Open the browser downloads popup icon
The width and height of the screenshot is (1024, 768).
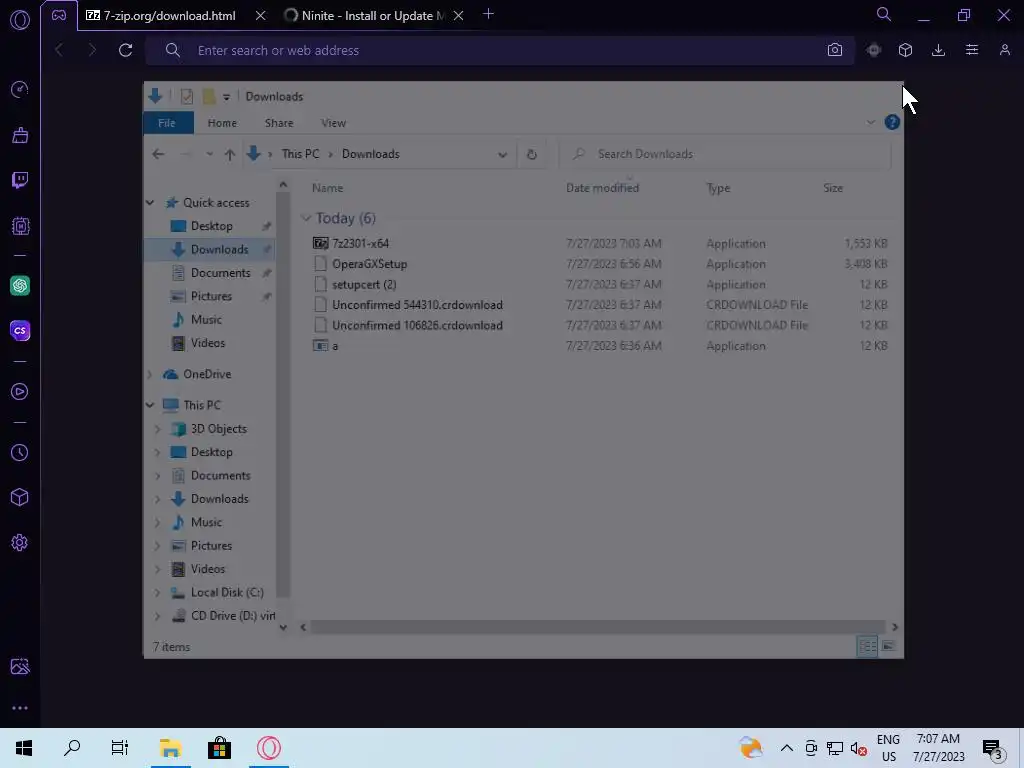tap(938, 50)
